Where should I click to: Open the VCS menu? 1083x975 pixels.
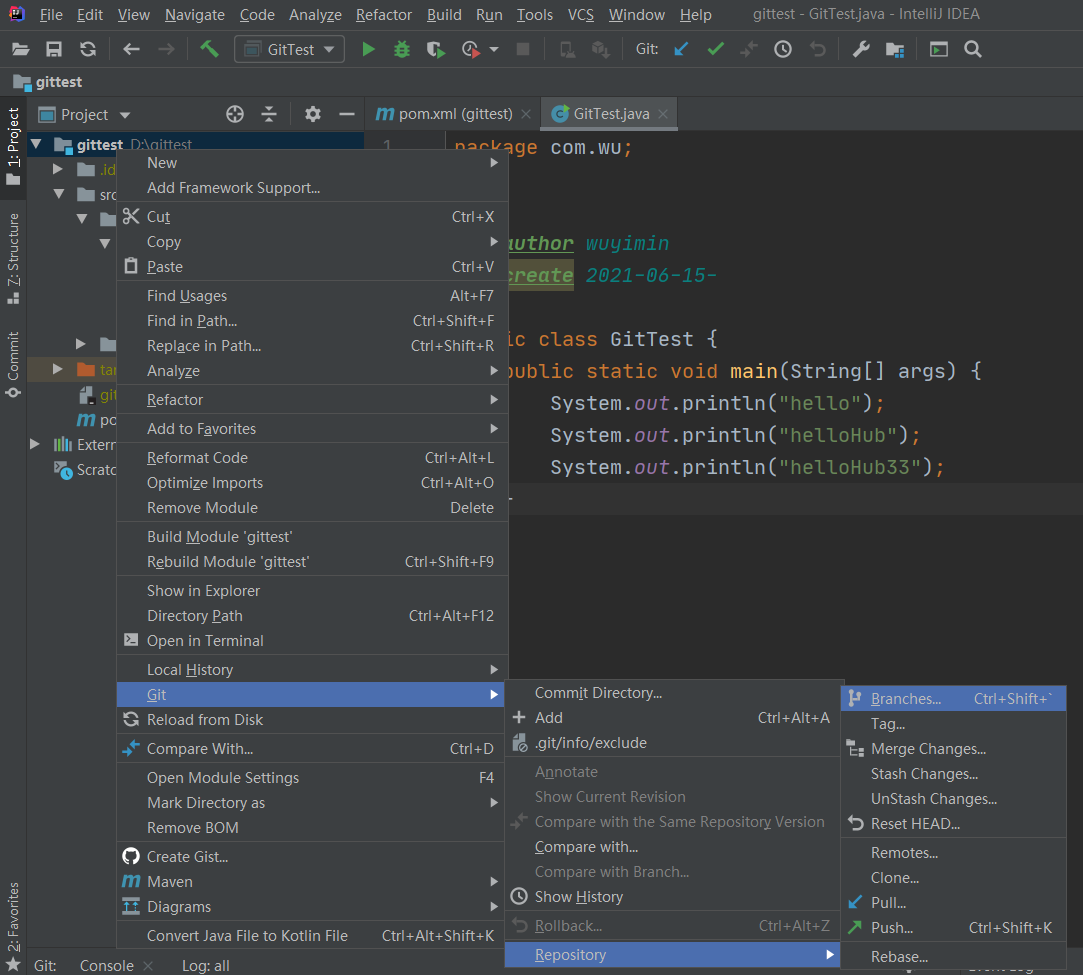[580, 15]
